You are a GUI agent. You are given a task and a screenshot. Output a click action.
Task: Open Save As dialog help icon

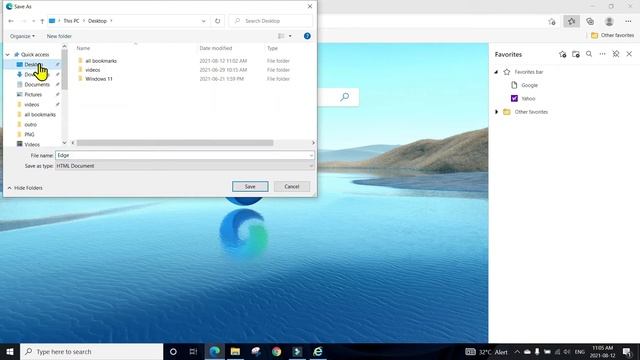[x=307, y=36]
